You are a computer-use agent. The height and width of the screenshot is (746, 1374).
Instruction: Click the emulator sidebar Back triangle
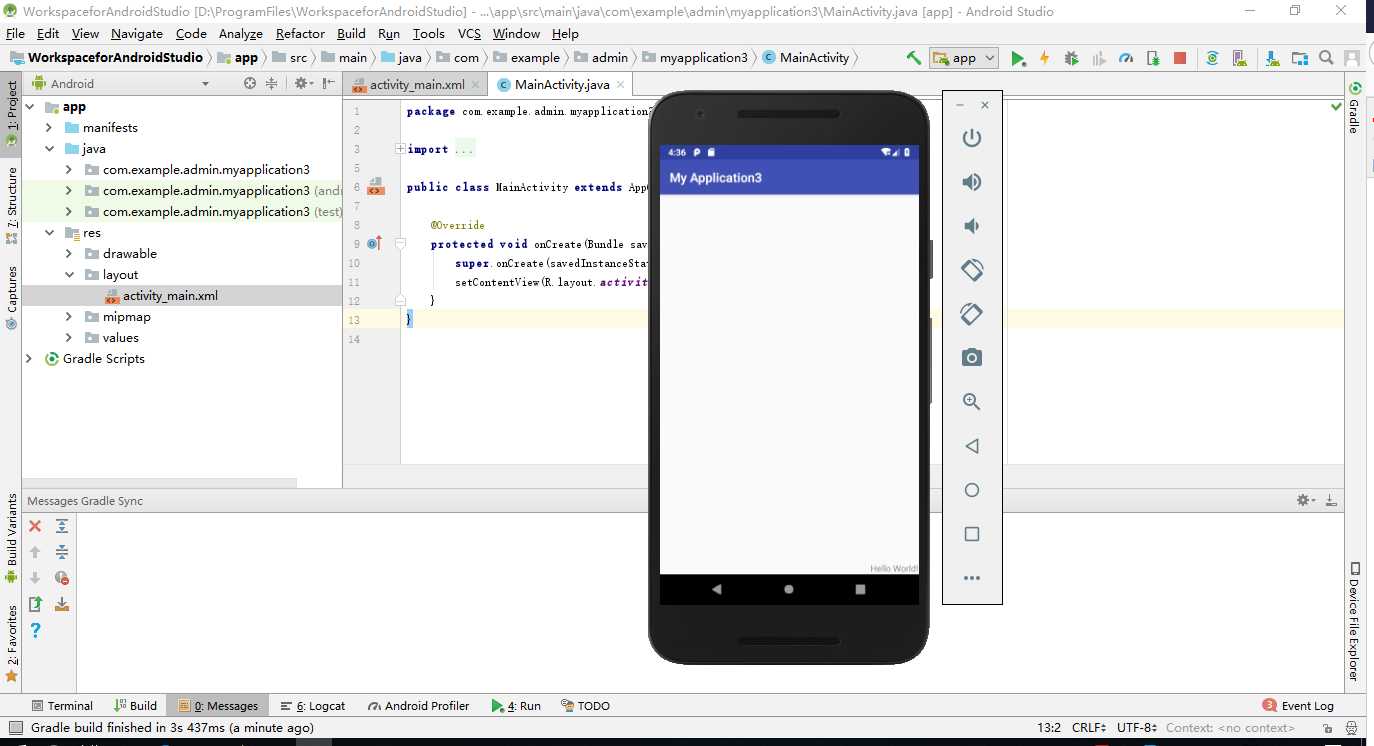[x=972, y=446]
